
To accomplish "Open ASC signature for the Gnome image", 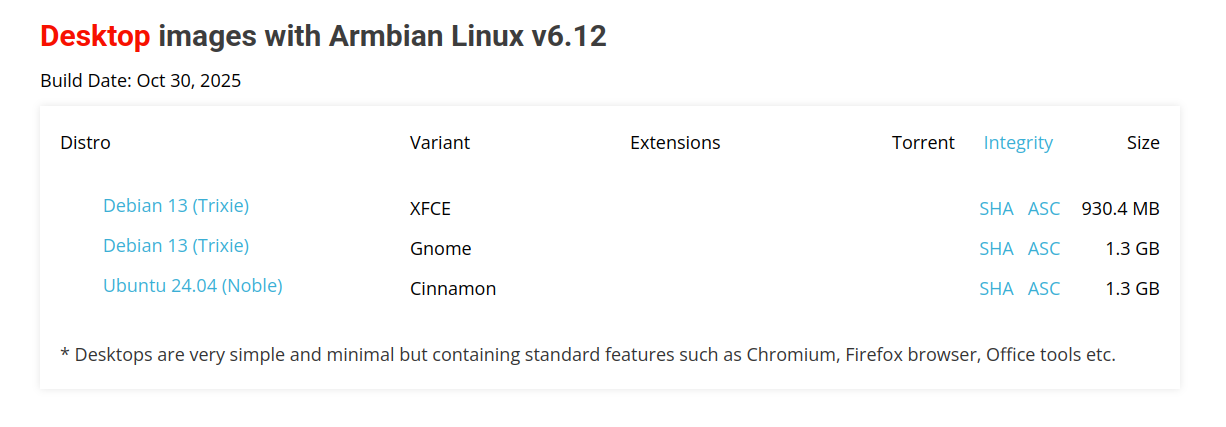I will pos(1044,249).
